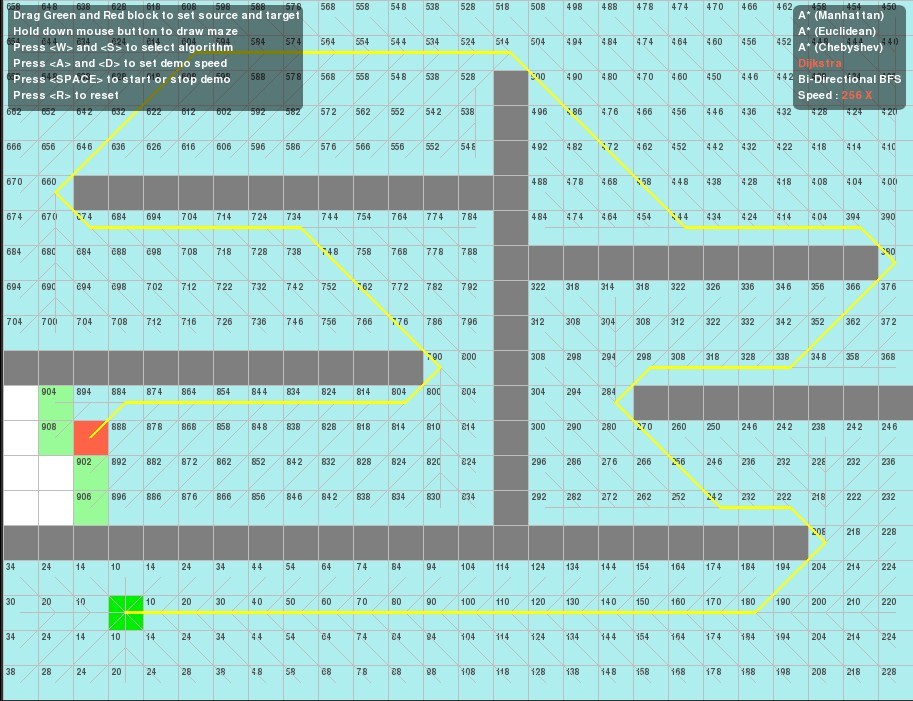Click the grid cell labeled 844
The height and width of the screenshot is (701, 913).
coord(266,403)
